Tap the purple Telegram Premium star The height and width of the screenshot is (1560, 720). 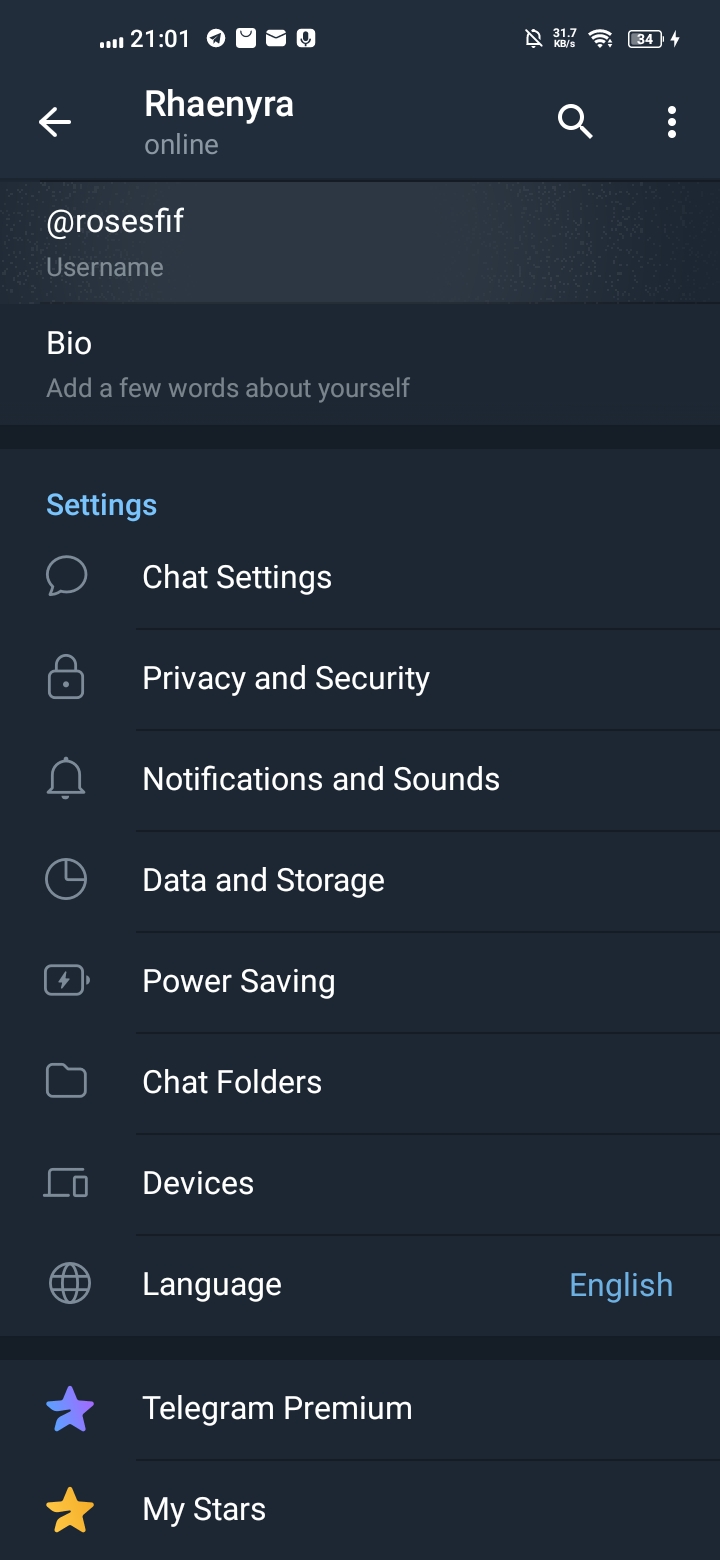point(70,1408)
